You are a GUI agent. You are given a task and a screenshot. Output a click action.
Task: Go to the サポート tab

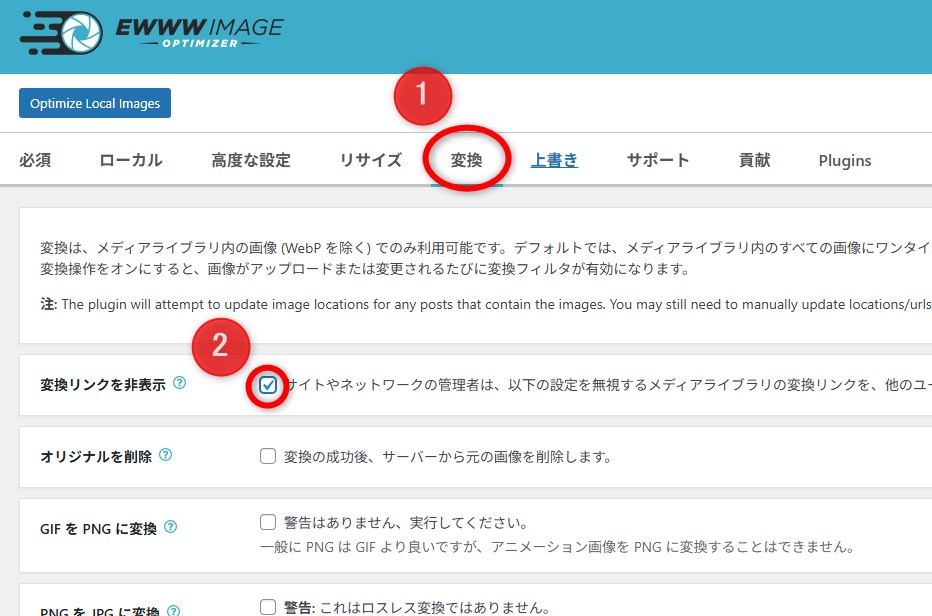pyautogui.click(x=657, y=160)
